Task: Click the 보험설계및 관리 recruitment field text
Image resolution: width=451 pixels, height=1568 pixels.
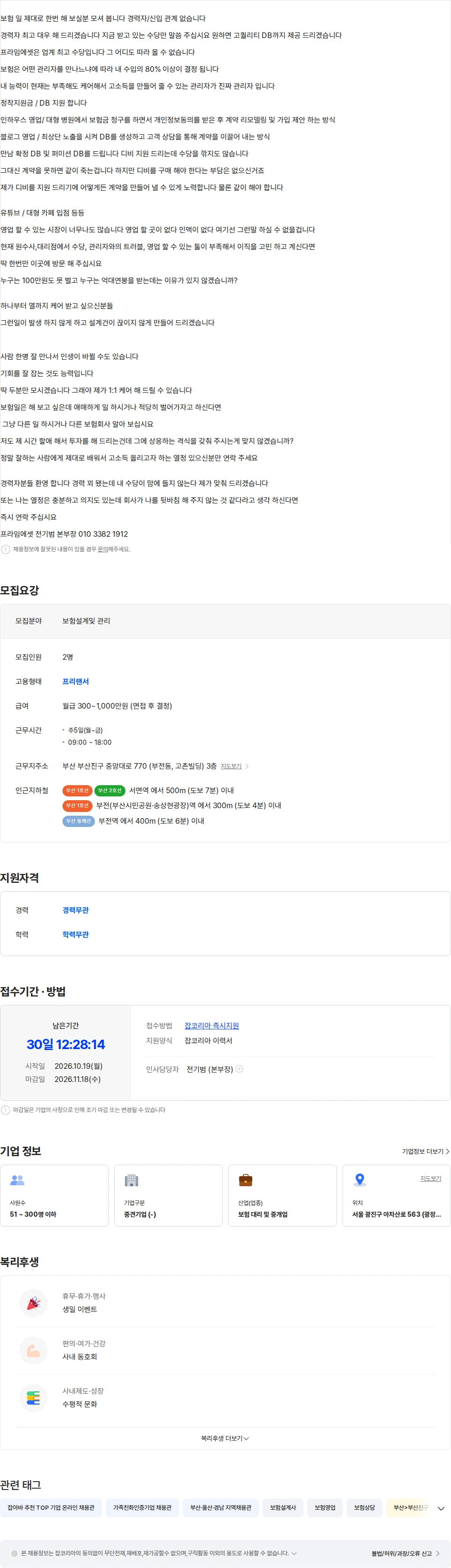Action: point(86,621)
